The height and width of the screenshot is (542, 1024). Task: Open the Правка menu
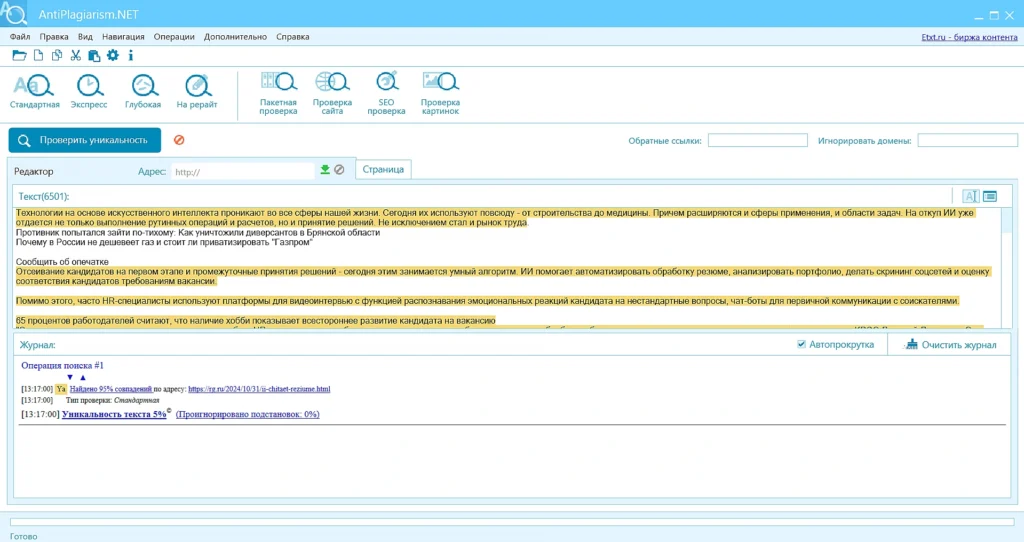click(54, 37)
